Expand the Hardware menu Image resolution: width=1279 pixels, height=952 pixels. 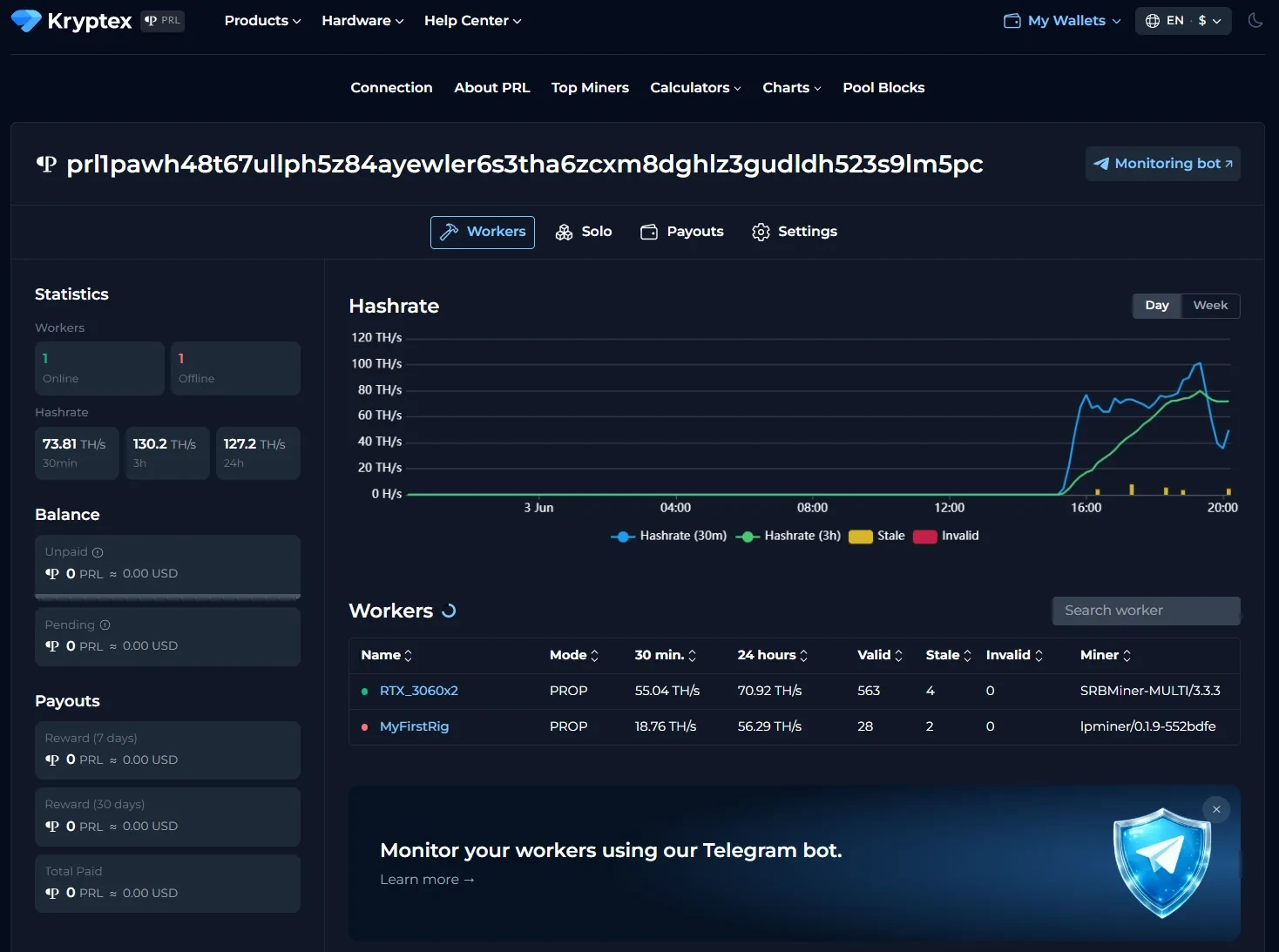(x=362, y=21)
